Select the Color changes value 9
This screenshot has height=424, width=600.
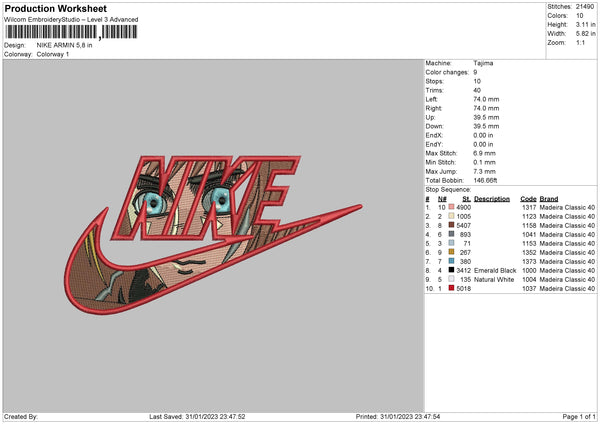[x=475, y=72]
